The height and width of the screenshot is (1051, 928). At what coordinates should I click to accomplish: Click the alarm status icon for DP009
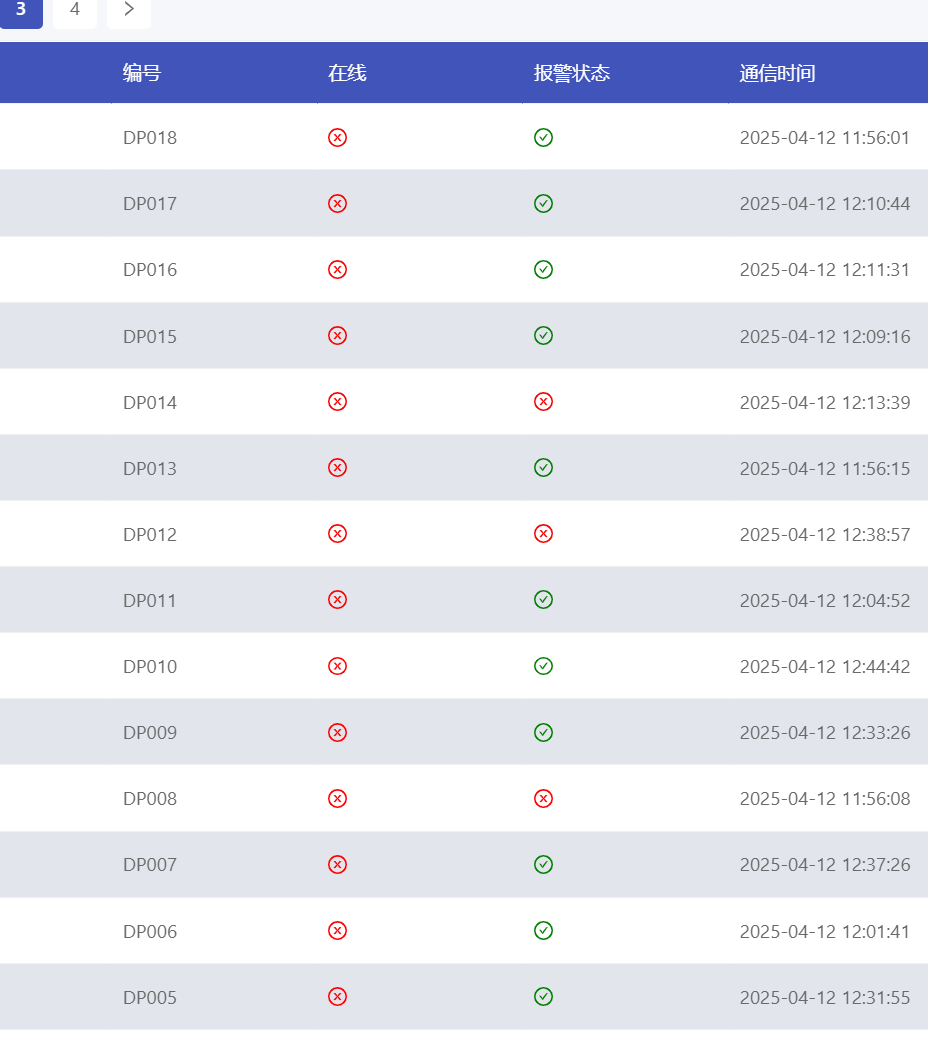pos(543,732)
